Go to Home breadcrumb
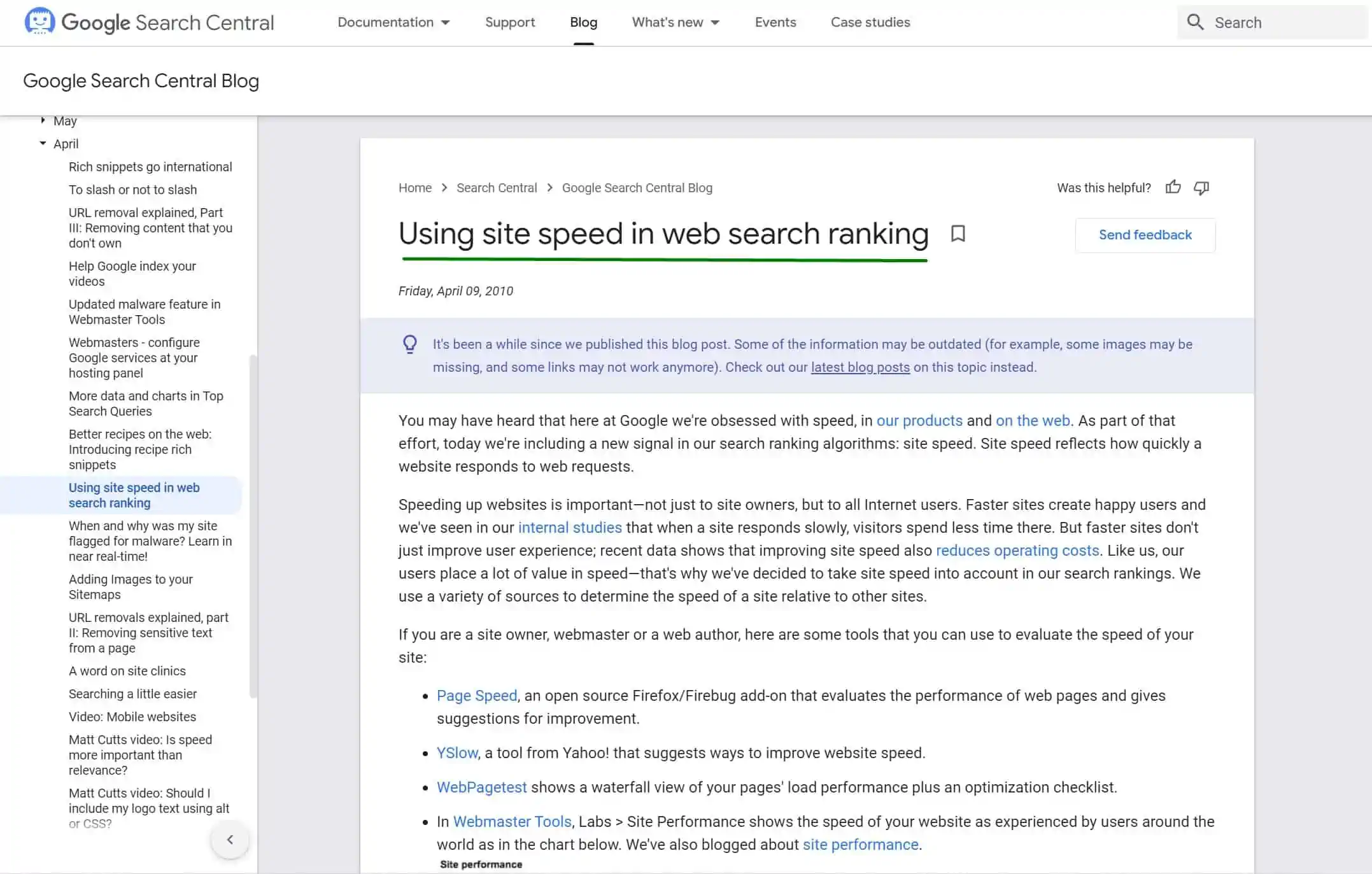 point(415,188)
